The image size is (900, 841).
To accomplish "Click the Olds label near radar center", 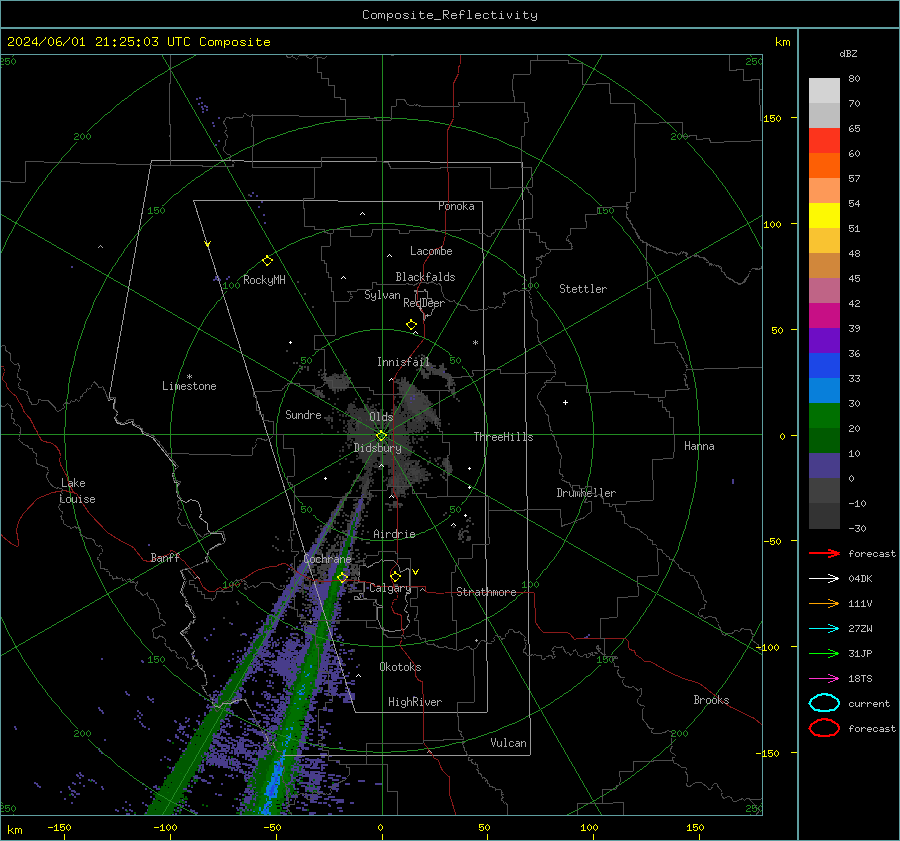I will point(381,417).
